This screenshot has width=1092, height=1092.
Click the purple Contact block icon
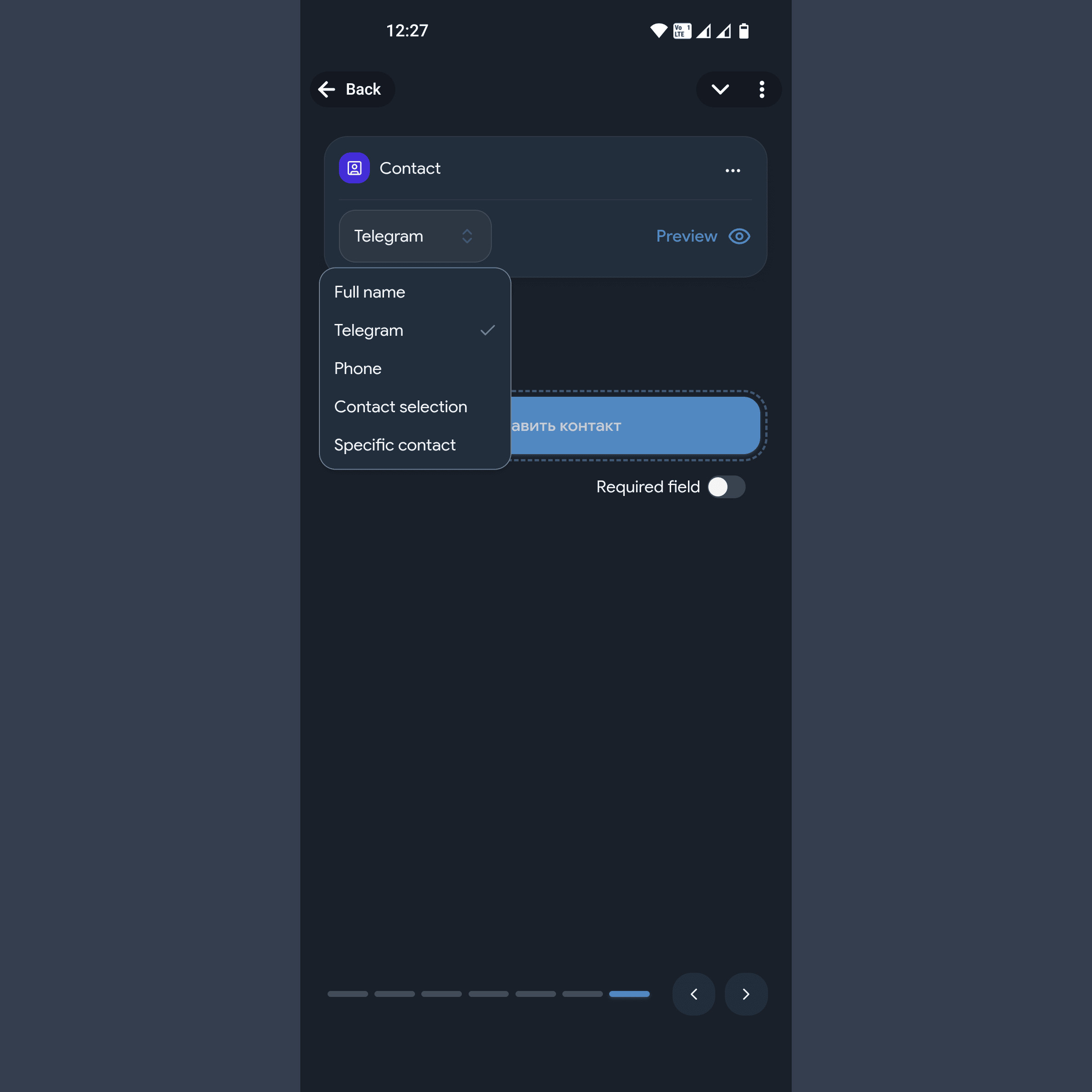(x=354, y=168)
